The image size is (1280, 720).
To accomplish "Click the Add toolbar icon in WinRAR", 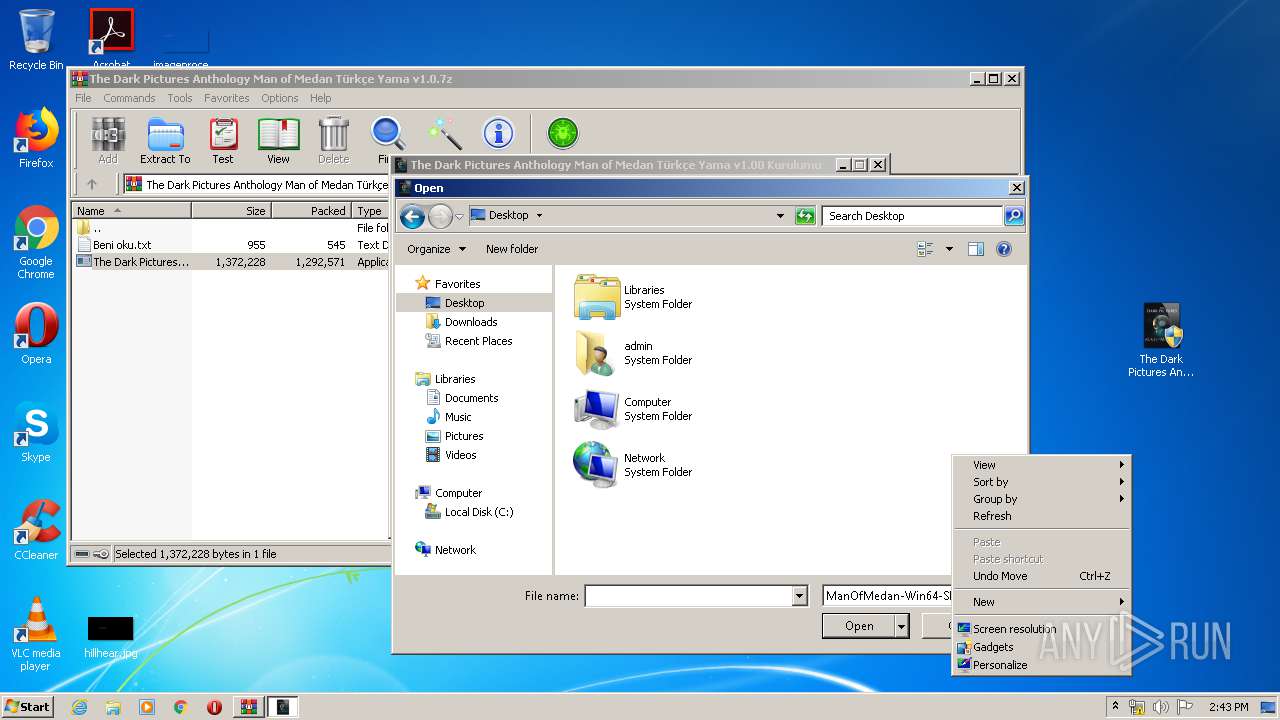I will pos(108,140).
